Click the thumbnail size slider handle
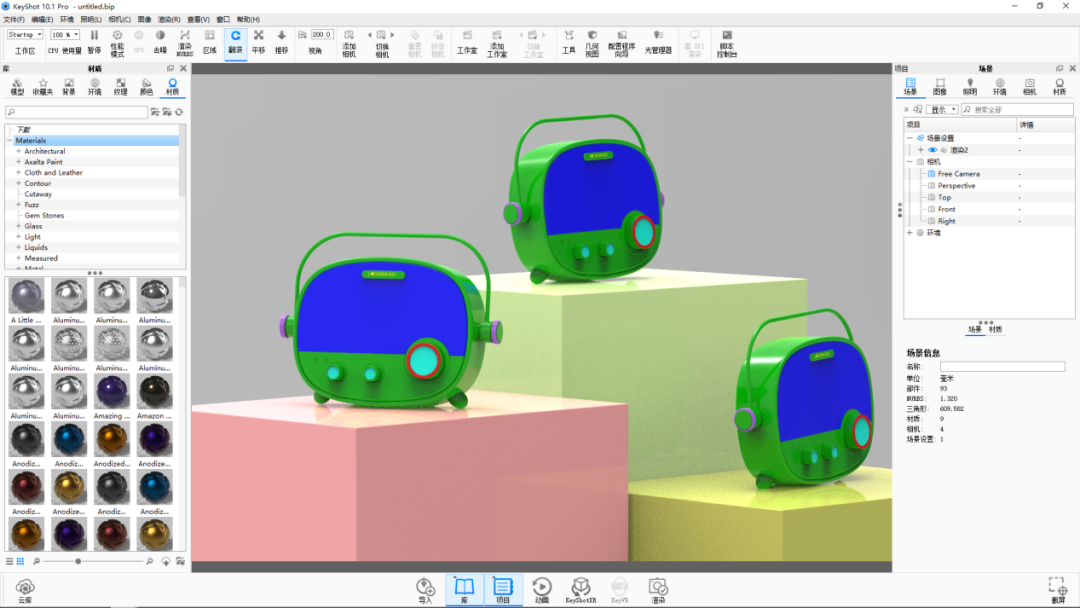The height and width of the screenshot is (608, 1080). 79,561
